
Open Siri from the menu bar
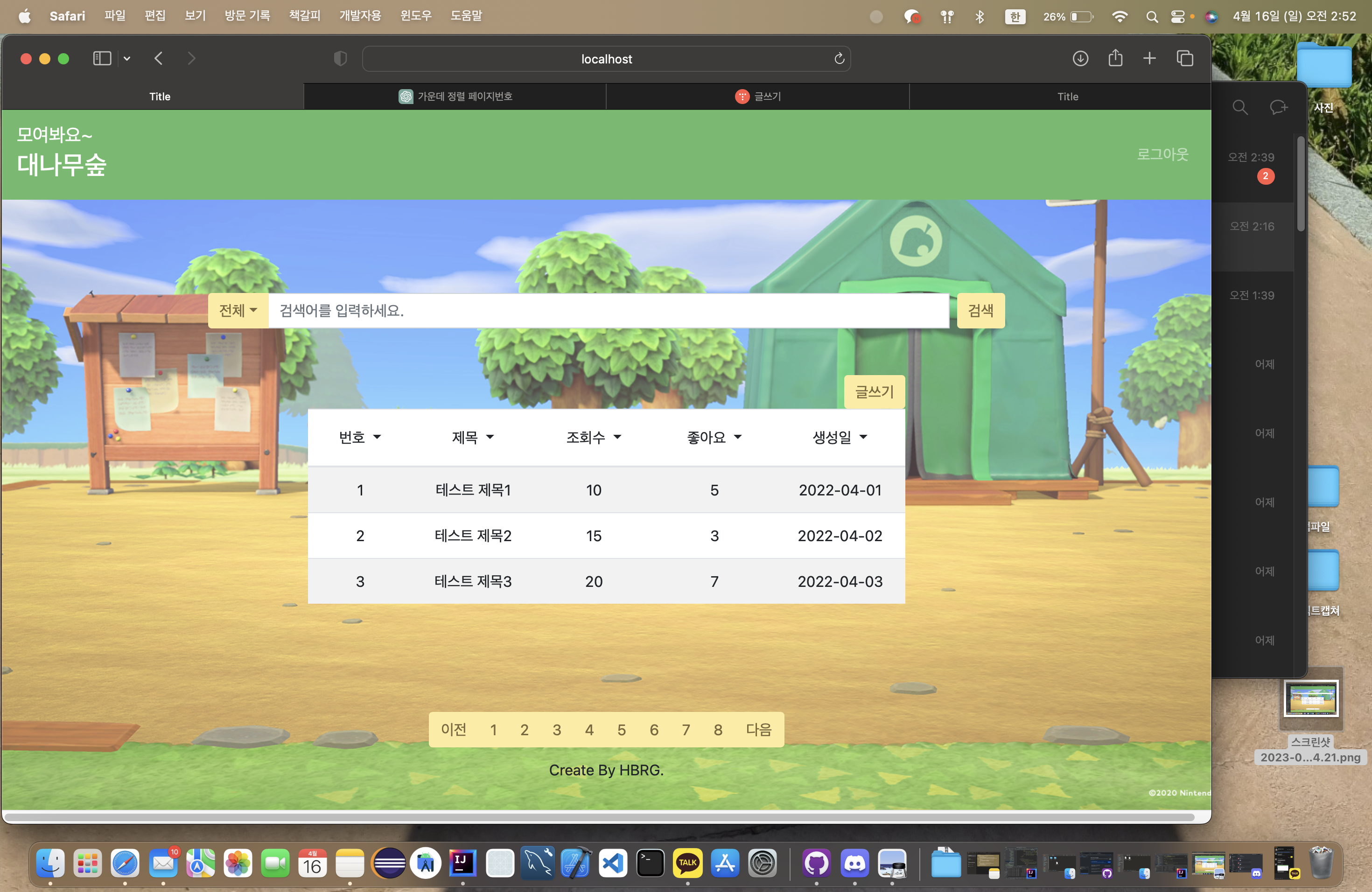click(1211, 17)
